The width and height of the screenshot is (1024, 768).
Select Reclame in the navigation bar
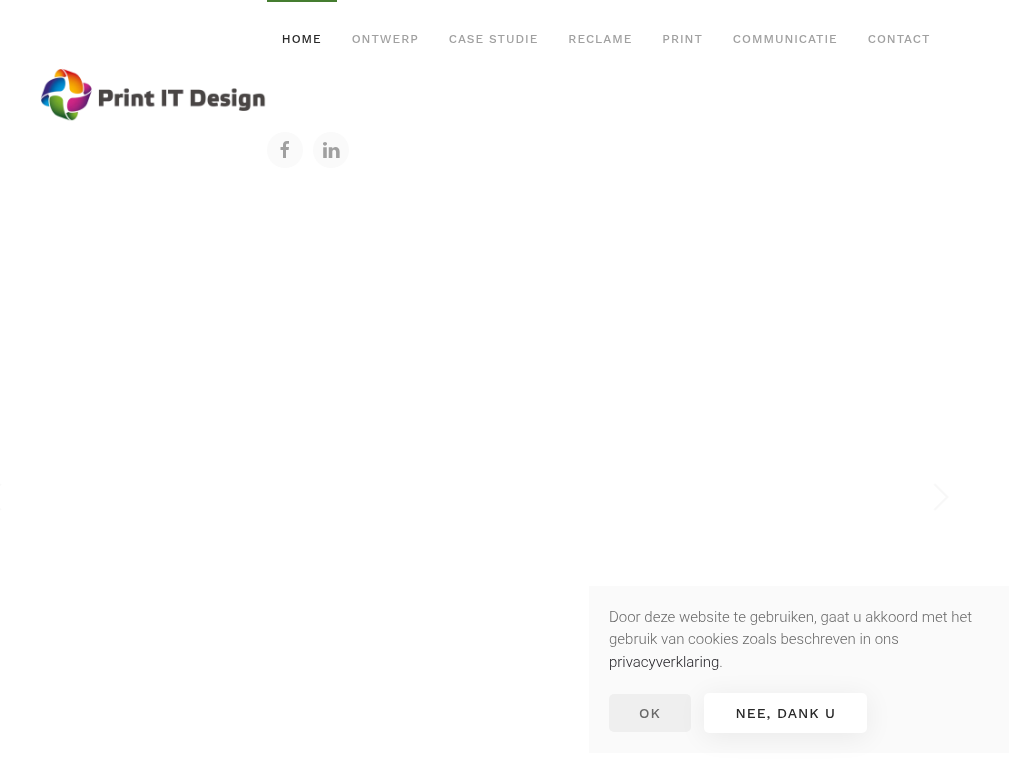[600, 39]
